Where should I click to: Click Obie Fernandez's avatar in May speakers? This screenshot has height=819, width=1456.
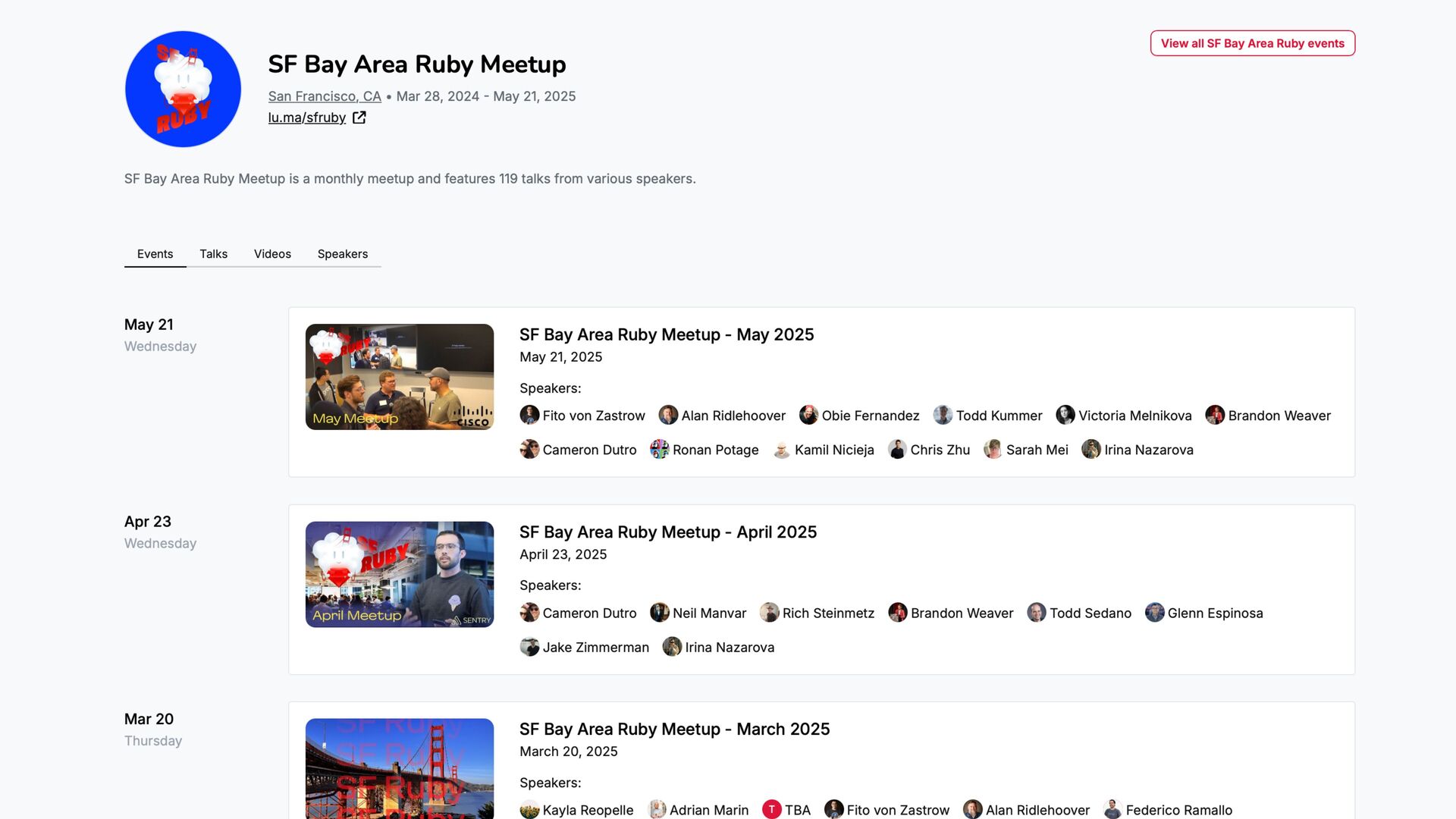[x=808, y=415]
